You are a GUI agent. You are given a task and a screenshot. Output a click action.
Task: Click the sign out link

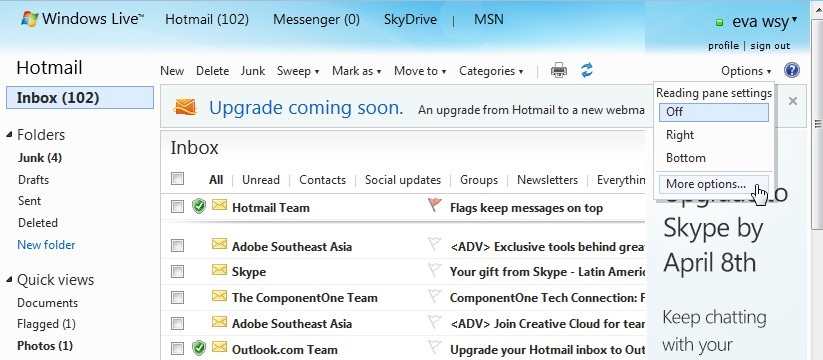770,46
